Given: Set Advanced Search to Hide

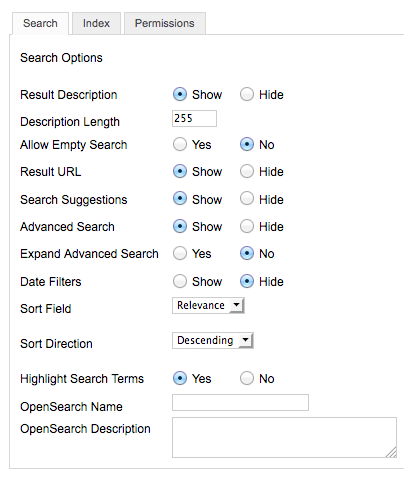Looking at the screenshot, I should point(247,226).
